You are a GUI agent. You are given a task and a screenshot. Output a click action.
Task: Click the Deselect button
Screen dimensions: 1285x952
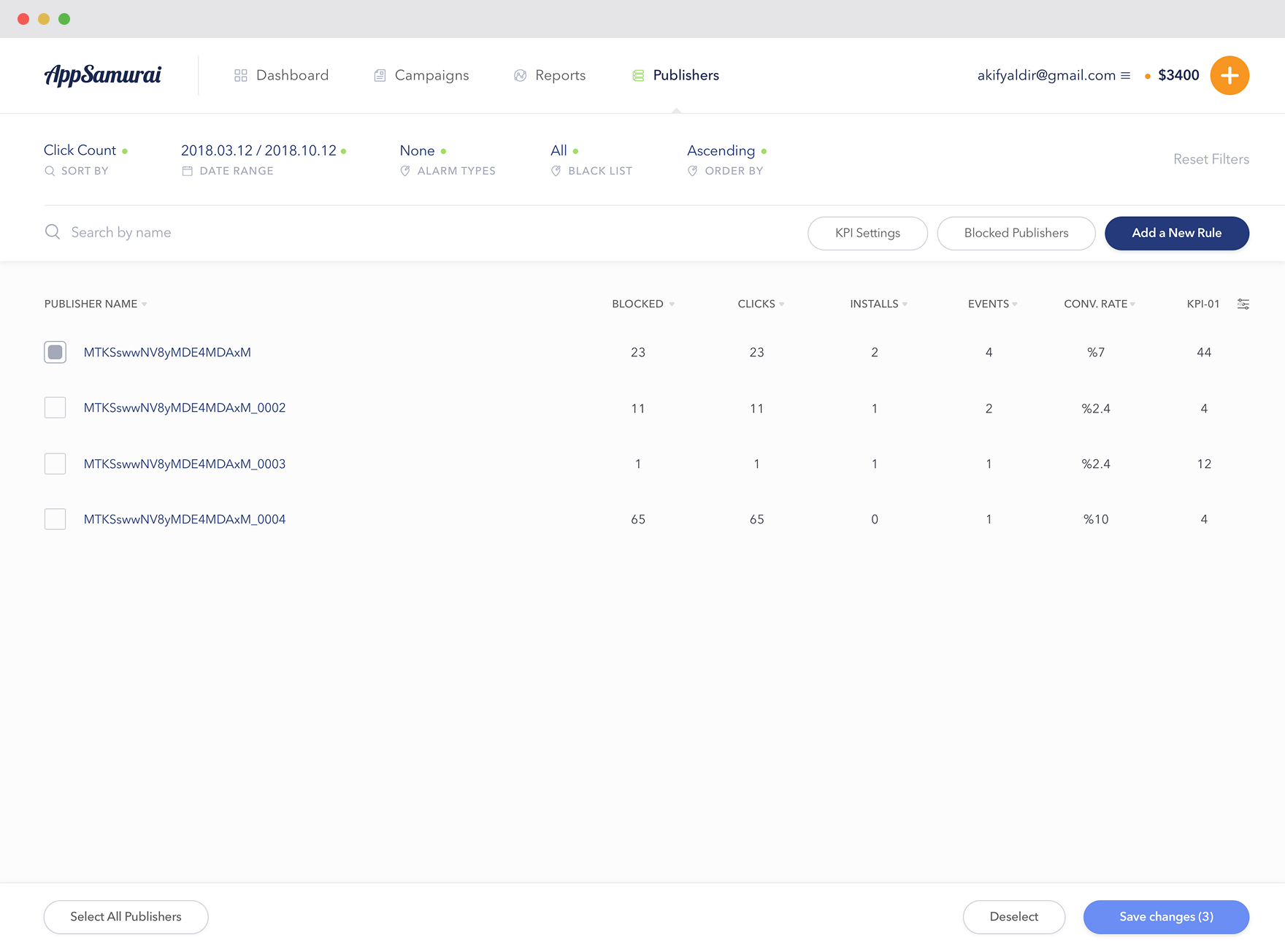(1013, 917)
